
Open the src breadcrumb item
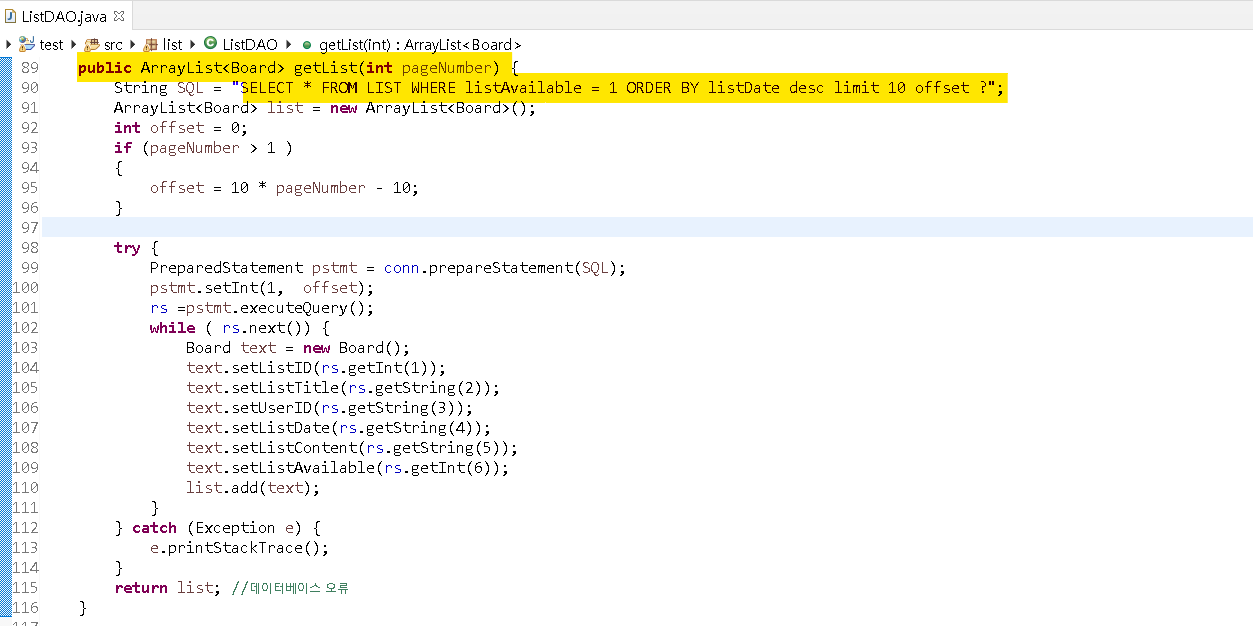(113, 44)
